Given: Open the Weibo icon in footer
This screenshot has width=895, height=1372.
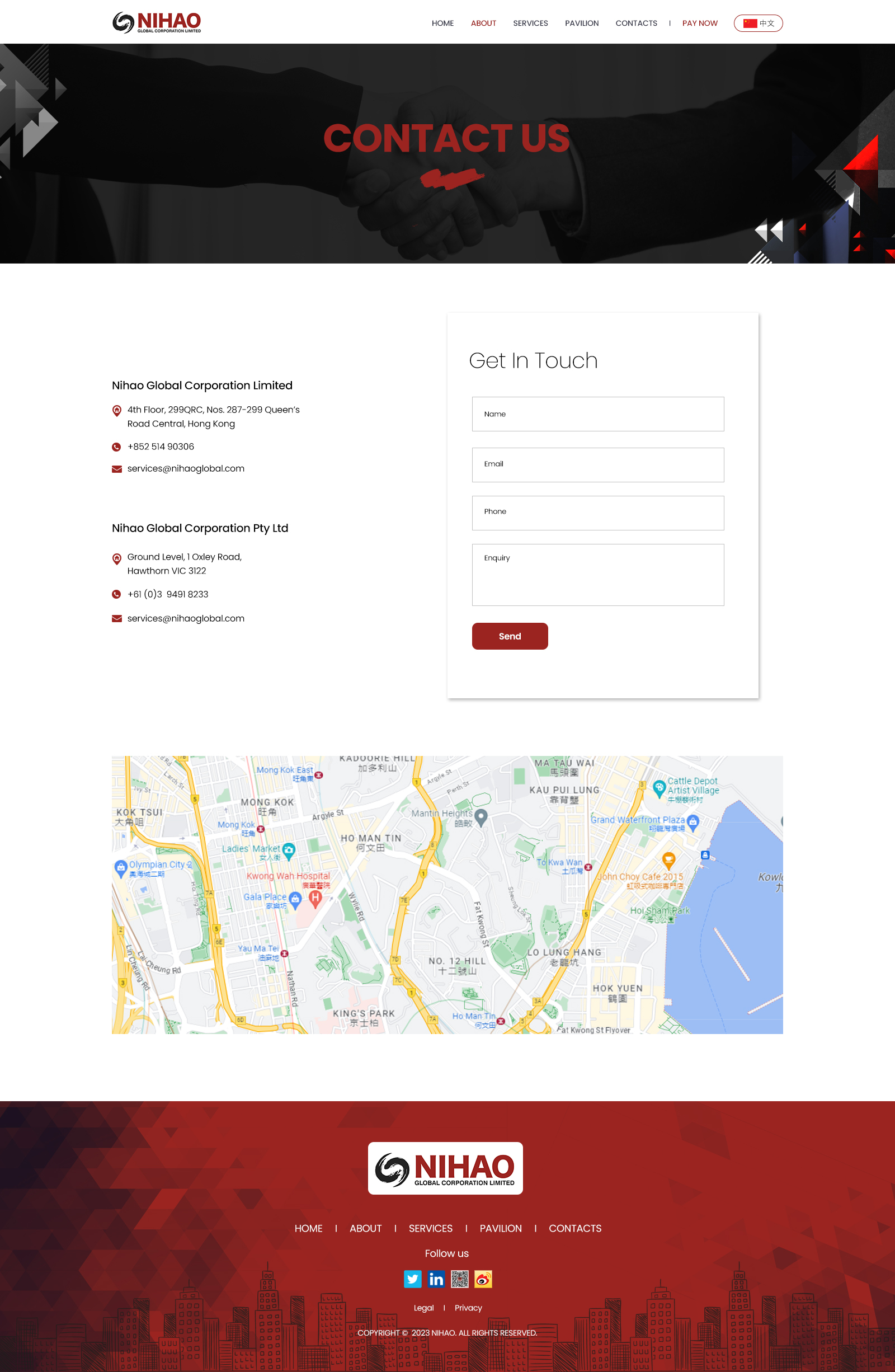Looking at the screenshot, I should pos(483,1279).
